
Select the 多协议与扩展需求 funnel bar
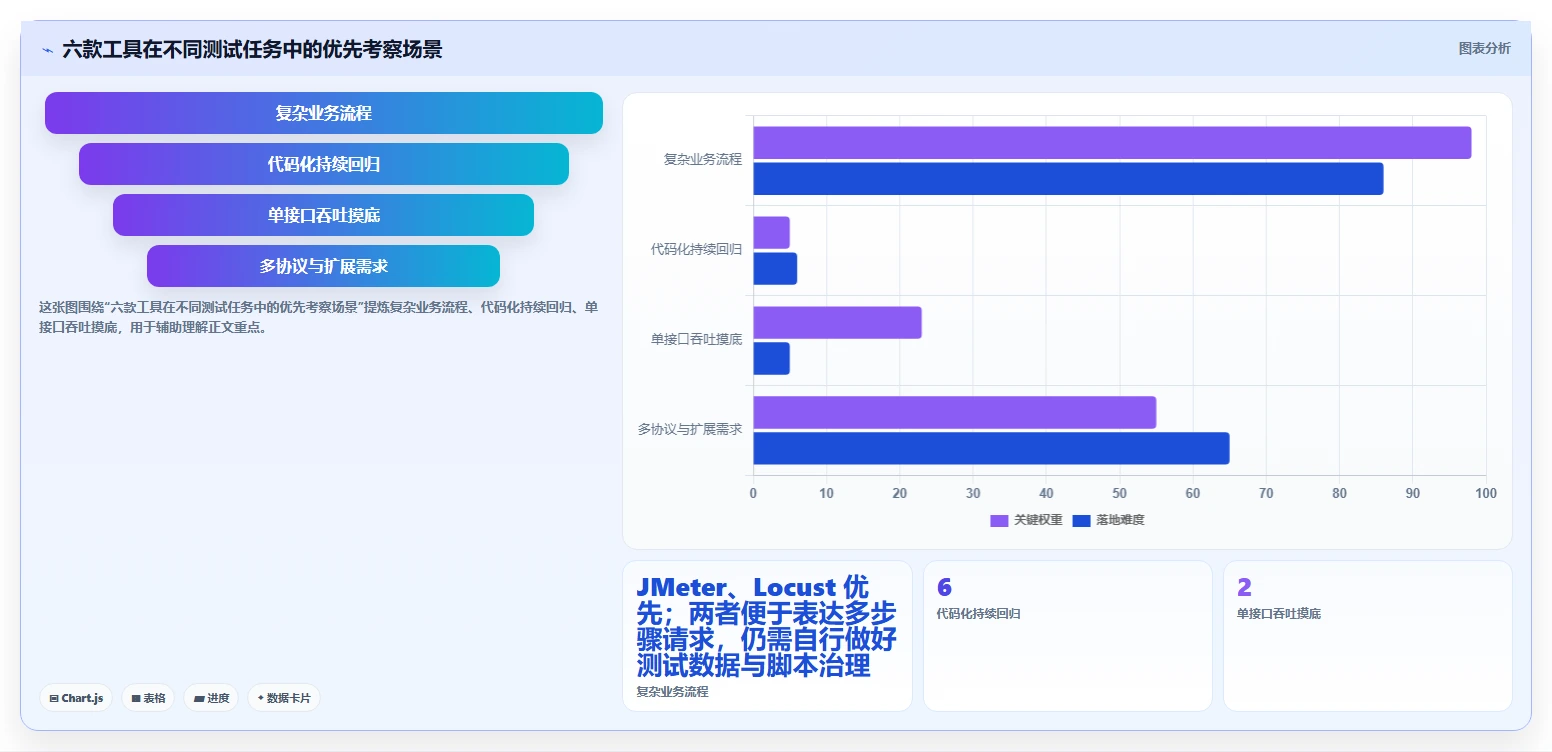pos(324,266)
